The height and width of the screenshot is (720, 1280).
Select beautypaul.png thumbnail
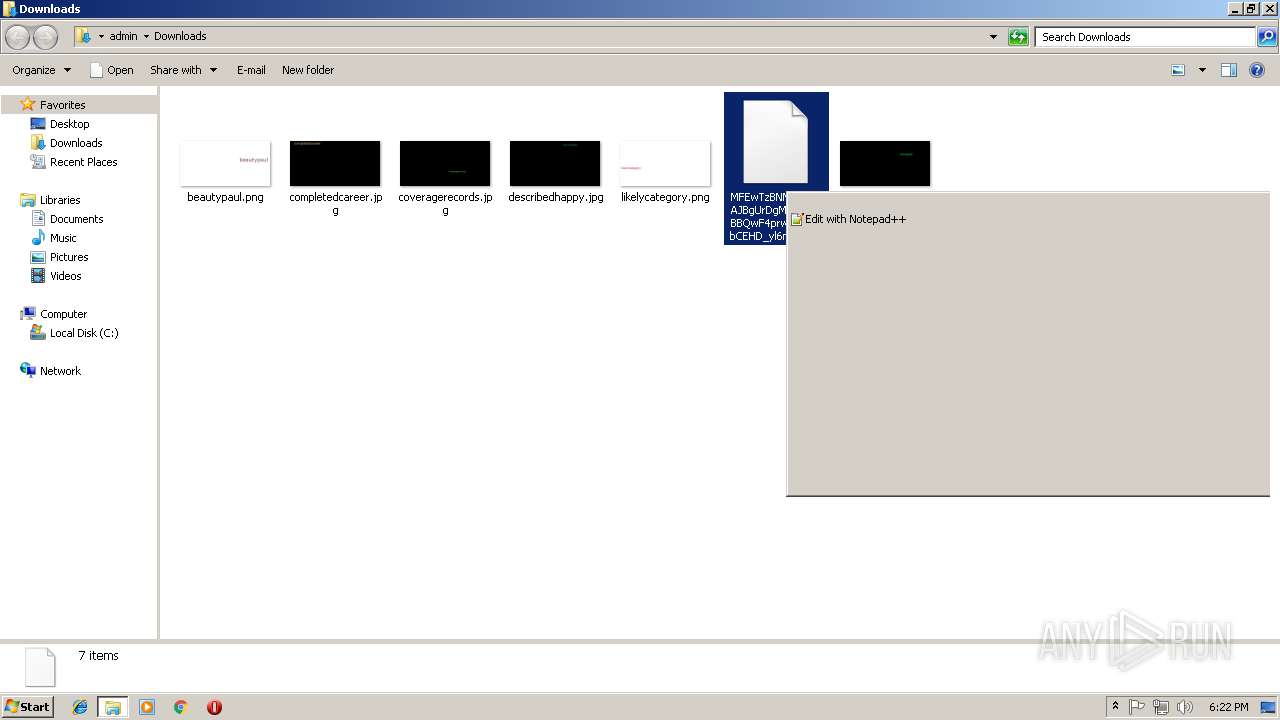(225, 163)
